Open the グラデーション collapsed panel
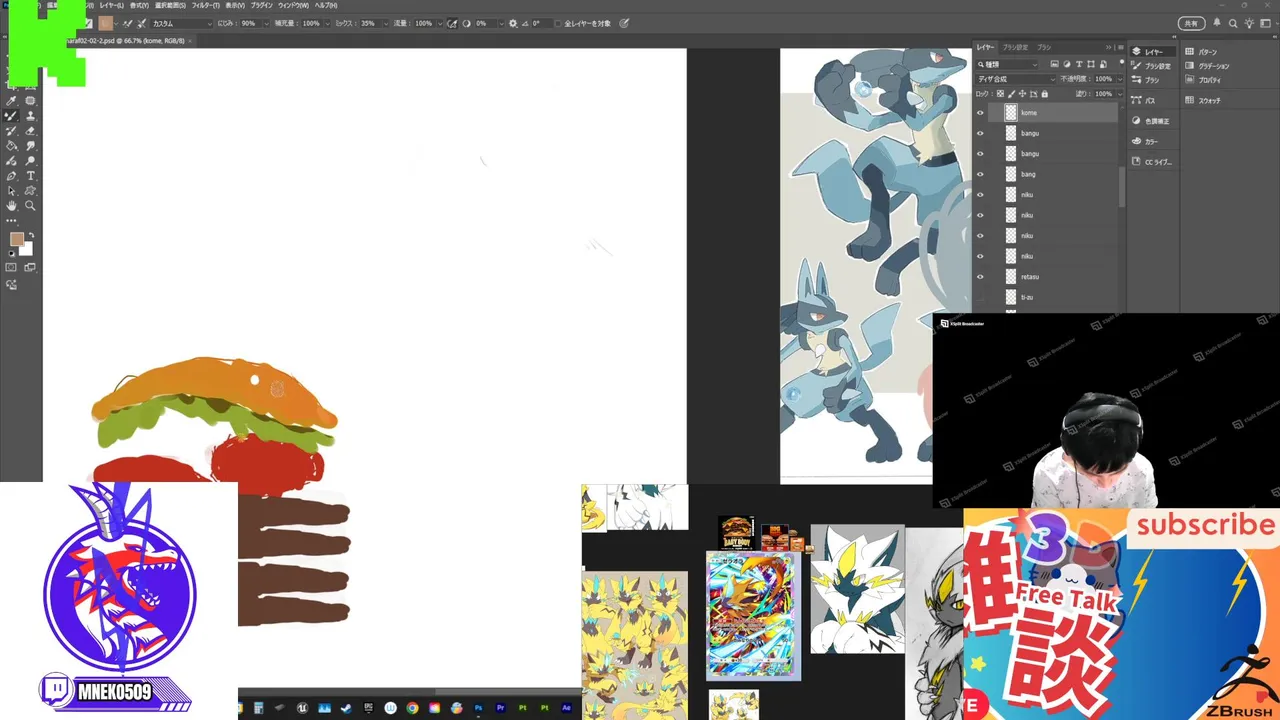The width and height of the screenshot is (1280, 720). click(1207, 65)
